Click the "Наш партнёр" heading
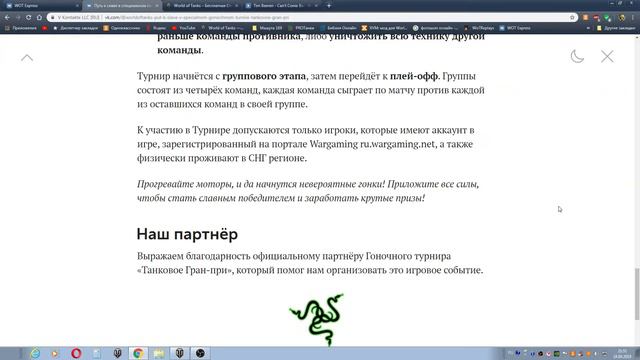640x360 pixels. tap(187, 234)
